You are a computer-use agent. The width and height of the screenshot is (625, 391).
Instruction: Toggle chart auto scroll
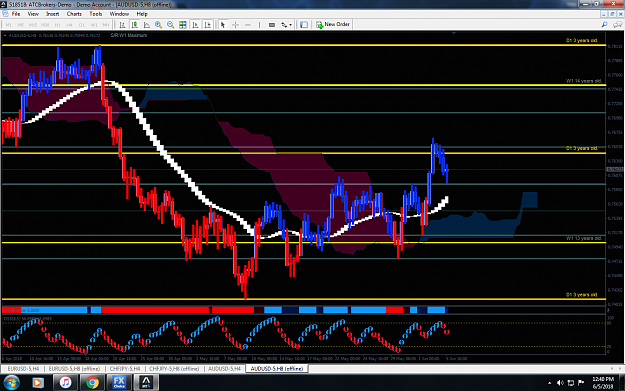coord(195,25)
